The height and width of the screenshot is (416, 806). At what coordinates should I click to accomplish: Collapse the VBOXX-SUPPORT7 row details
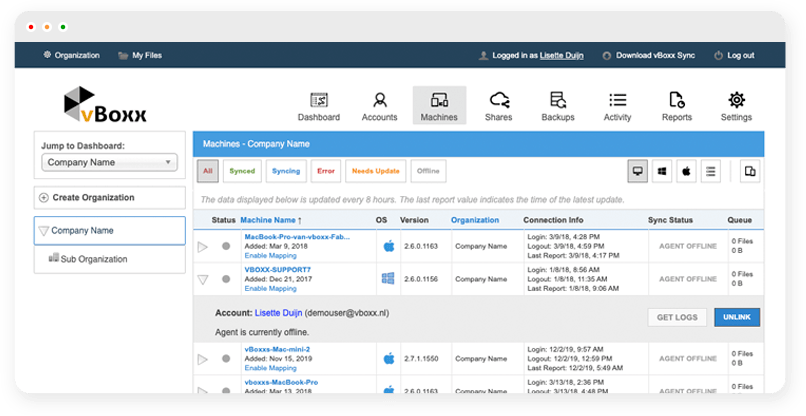point(203,281)
